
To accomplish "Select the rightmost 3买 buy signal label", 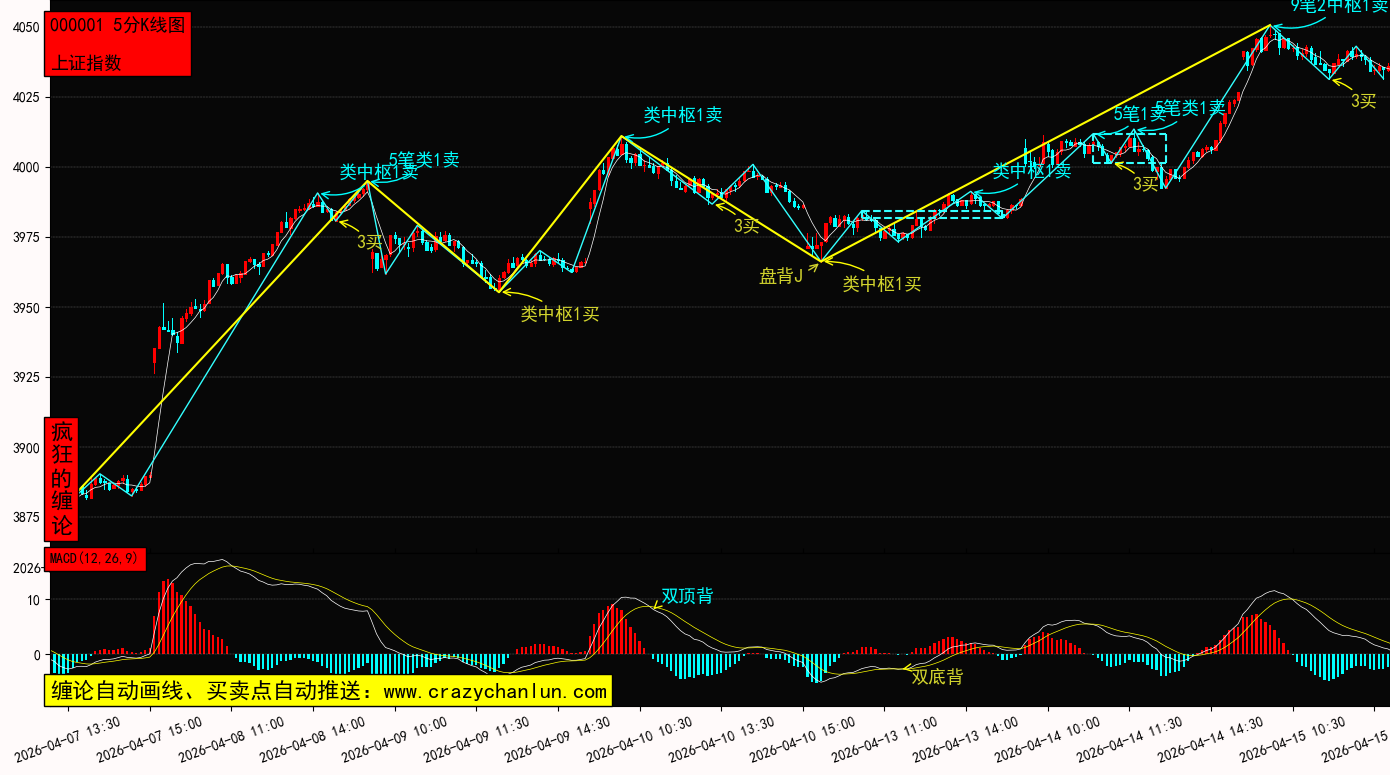I will [1363, 101].
